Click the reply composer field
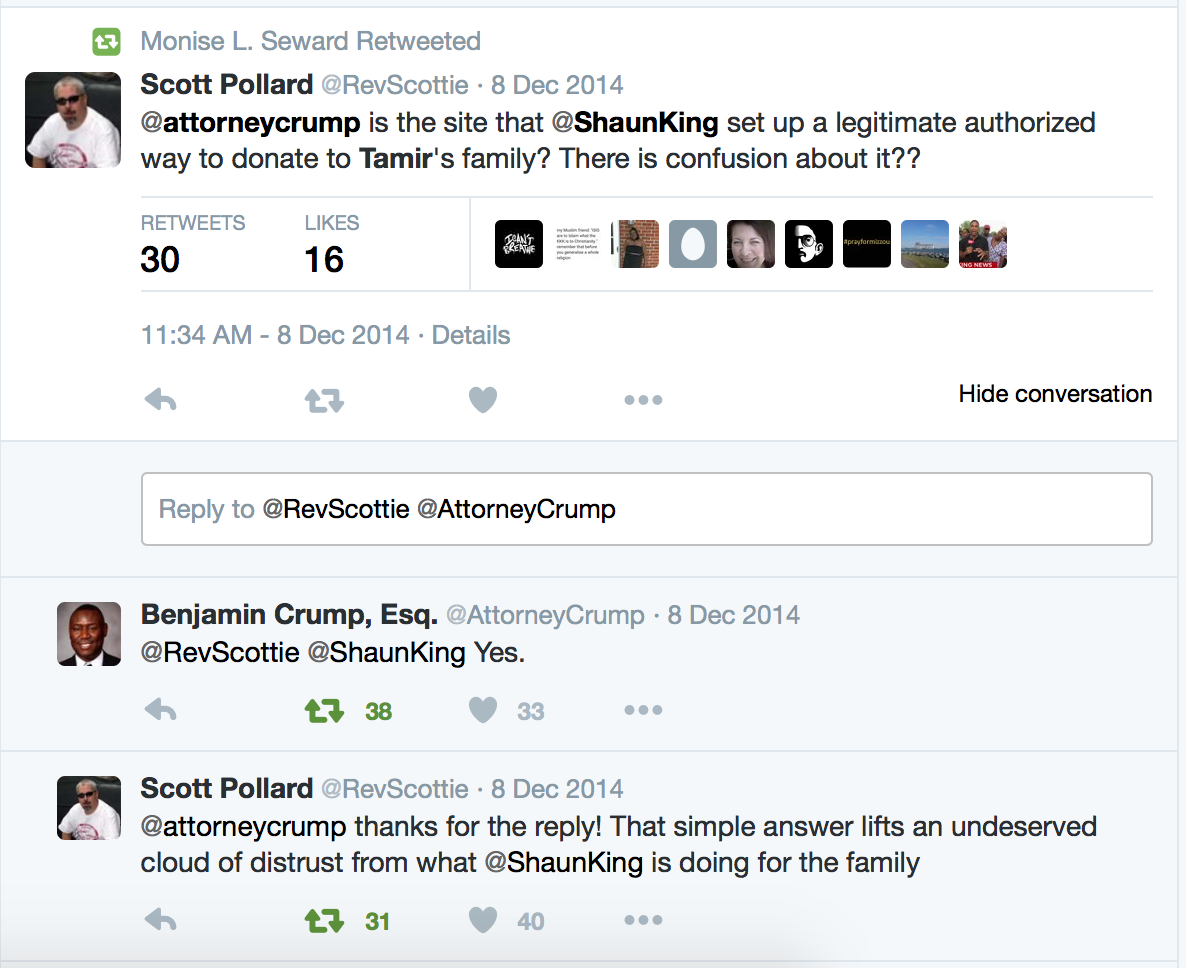The width and height of the screenshot is (1186, 968). coord(647,509)
